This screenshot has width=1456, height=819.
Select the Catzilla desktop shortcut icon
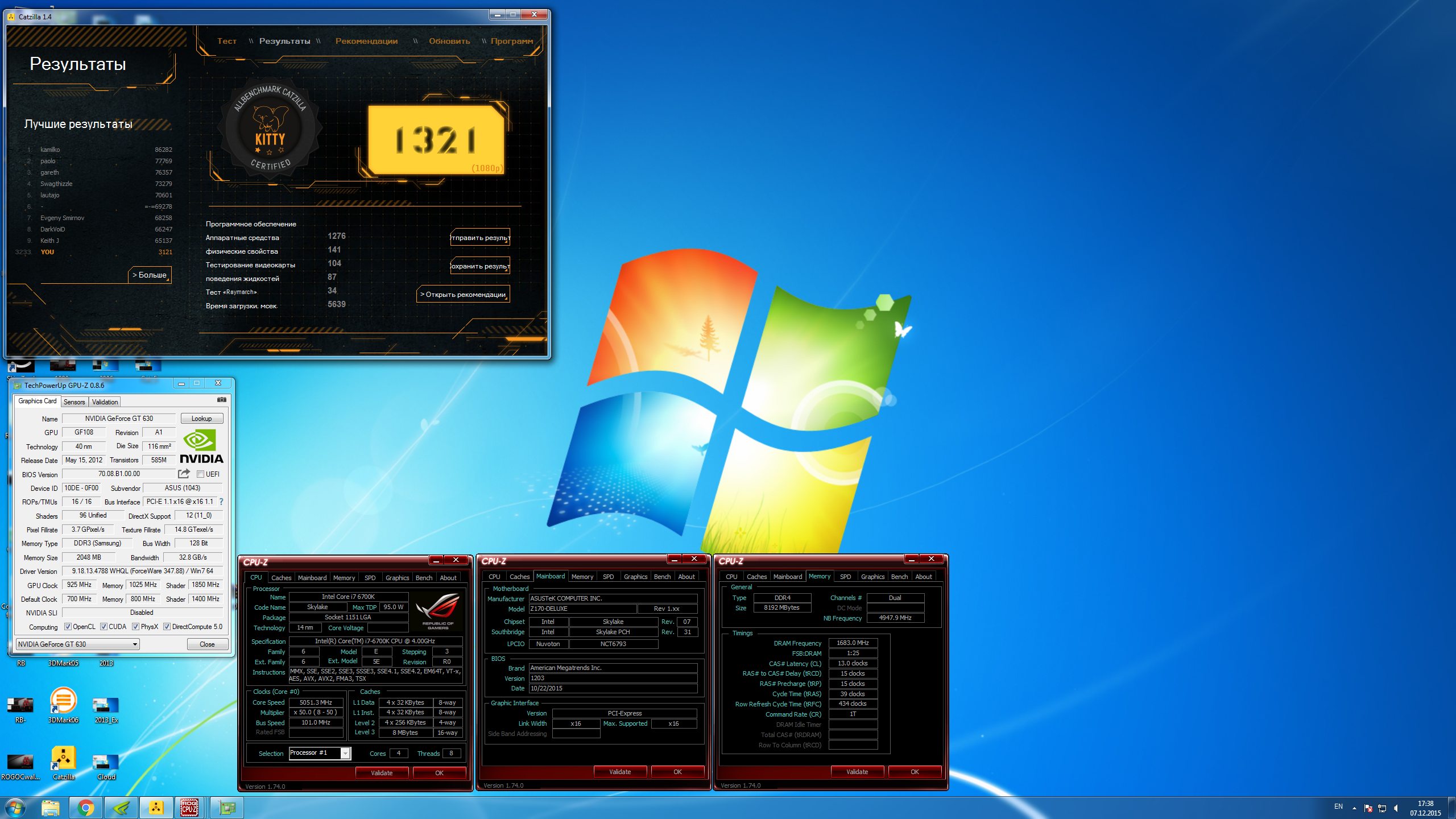click(63, 762)
